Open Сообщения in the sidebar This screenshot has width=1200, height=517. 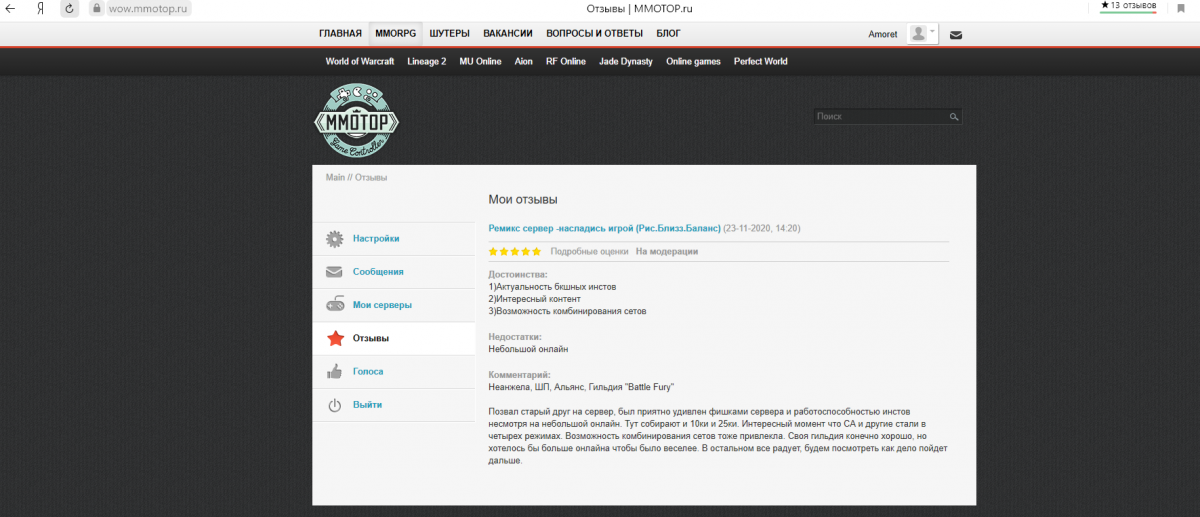(377, 272)
